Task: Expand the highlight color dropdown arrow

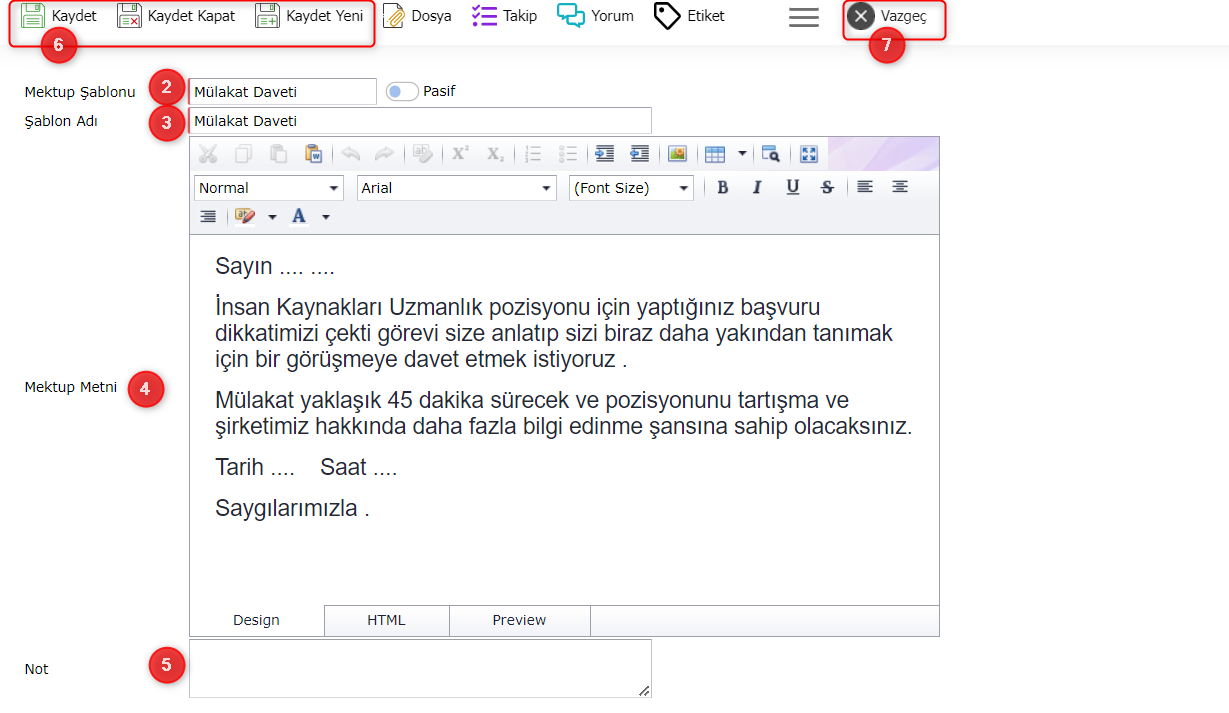Action: 272,216
